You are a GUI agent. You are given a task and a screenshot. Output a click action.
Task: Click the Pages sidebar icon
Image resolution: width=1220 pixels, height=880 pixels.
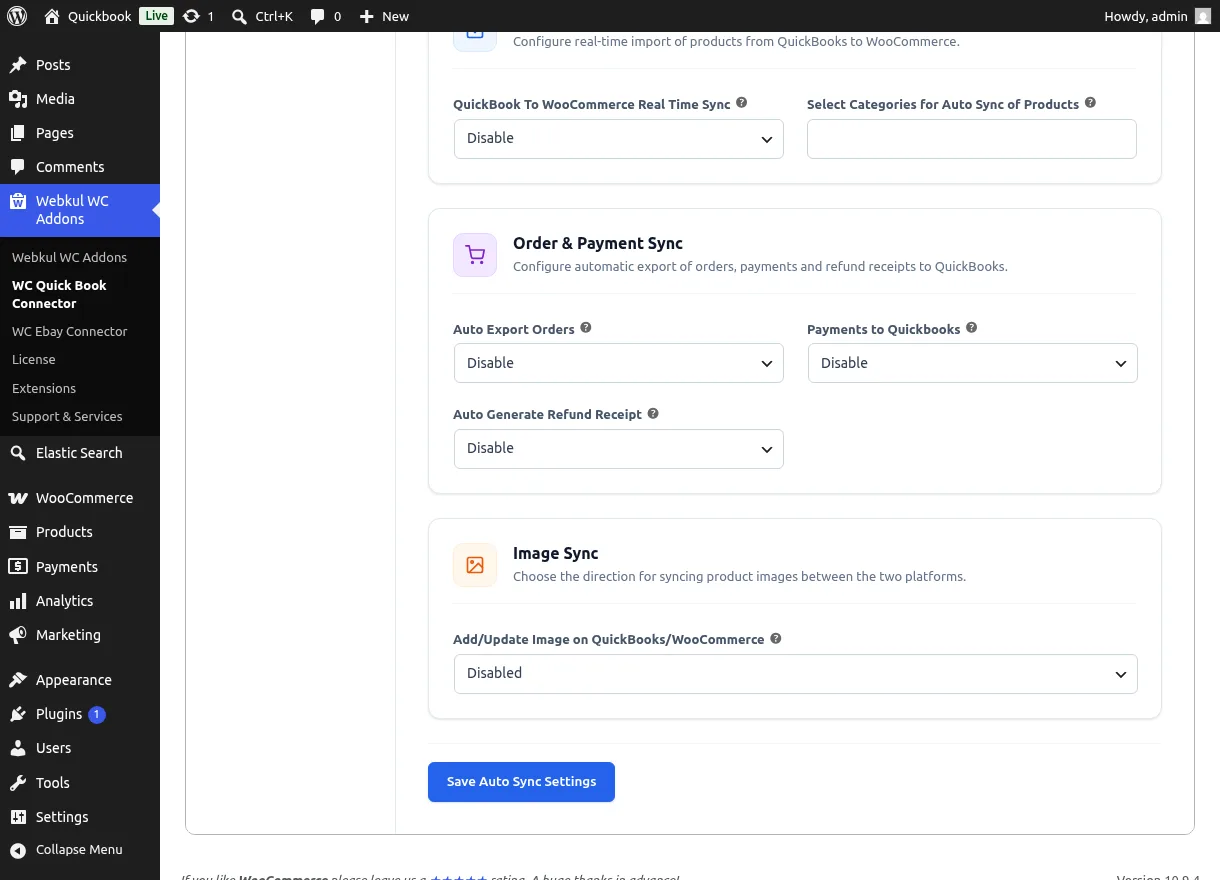[x=18, y=133]
